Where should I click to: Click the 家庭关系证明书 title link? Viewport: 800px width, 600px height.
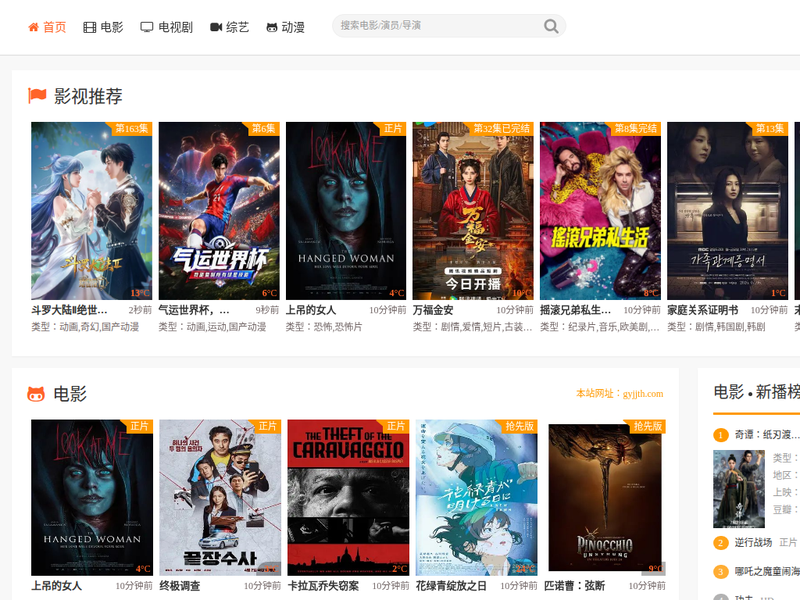click(x=703, y=310)
